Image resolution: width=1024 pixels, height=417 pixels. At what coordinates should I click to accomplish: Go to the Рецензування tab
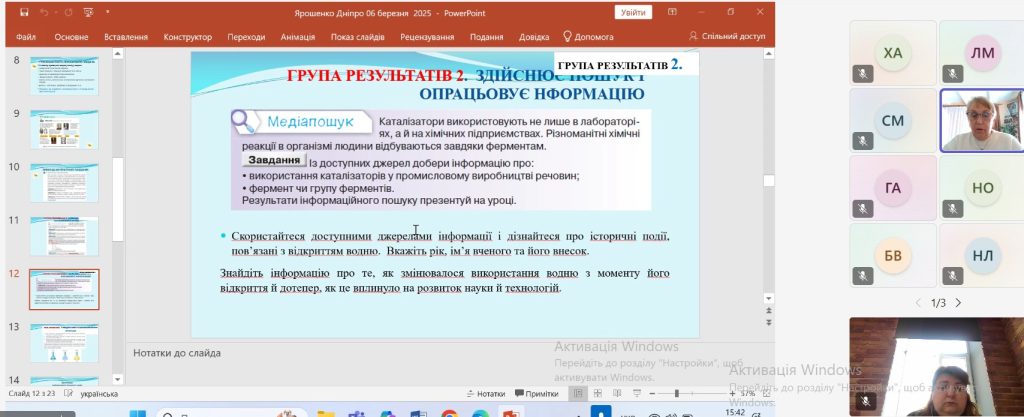pyautogui.click(x=427, y=37)
